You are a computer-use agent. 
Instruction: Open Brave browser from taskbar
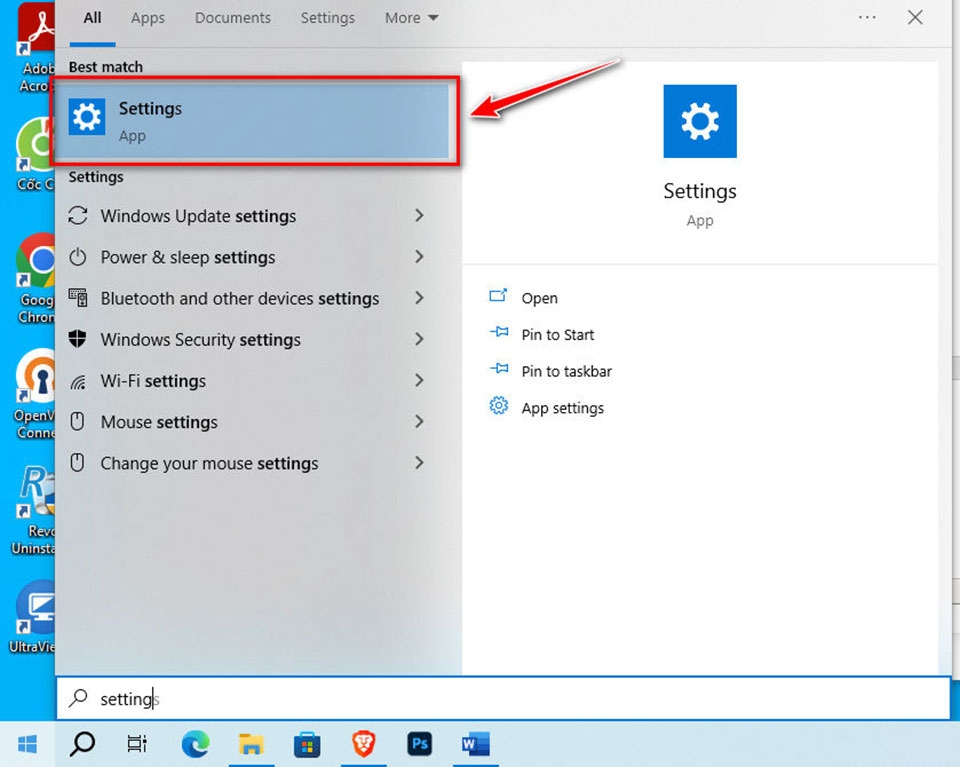point(364,744)
